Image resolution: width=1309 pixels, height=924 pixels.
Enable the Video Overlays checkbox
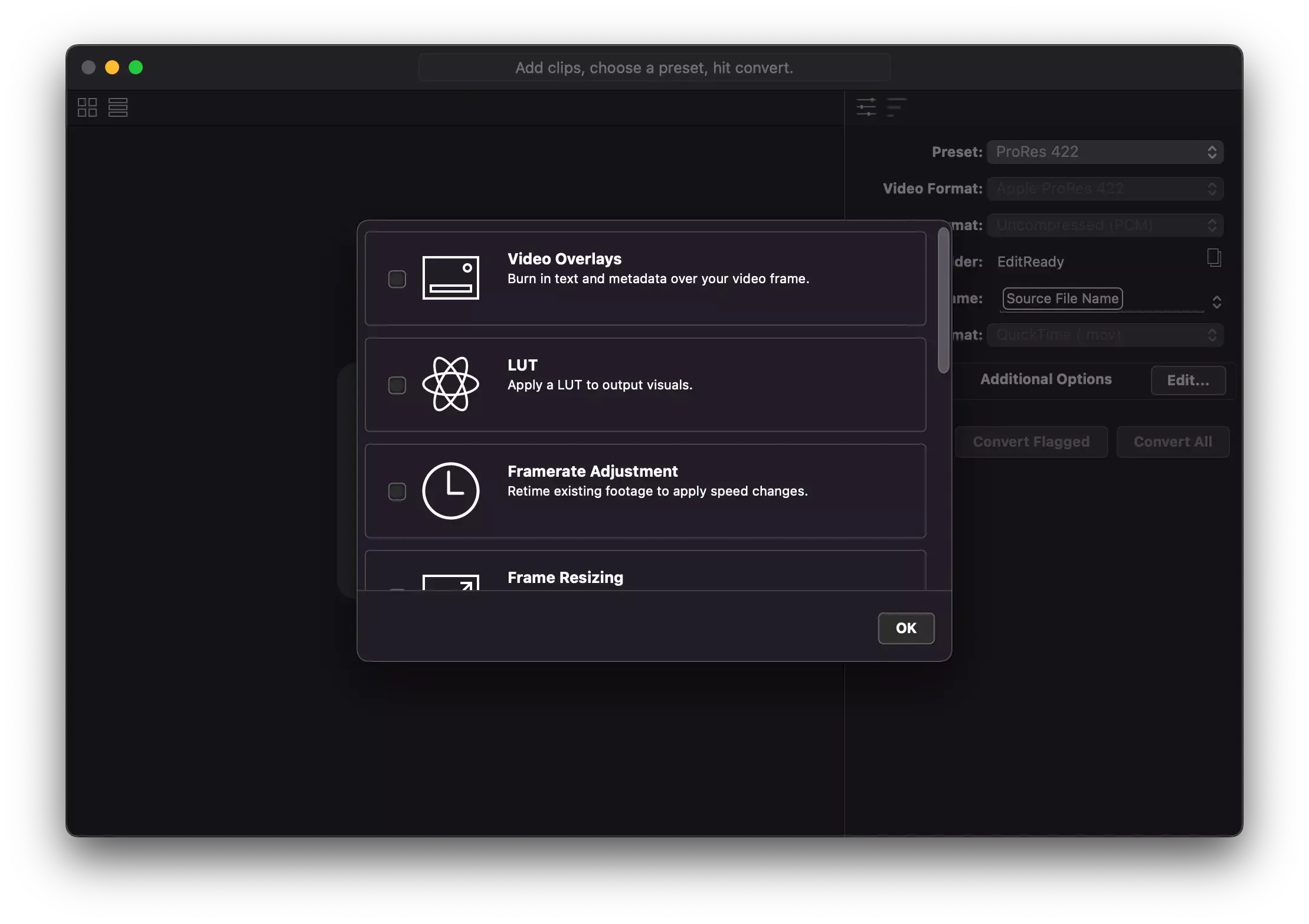click(x=397, y=279)
